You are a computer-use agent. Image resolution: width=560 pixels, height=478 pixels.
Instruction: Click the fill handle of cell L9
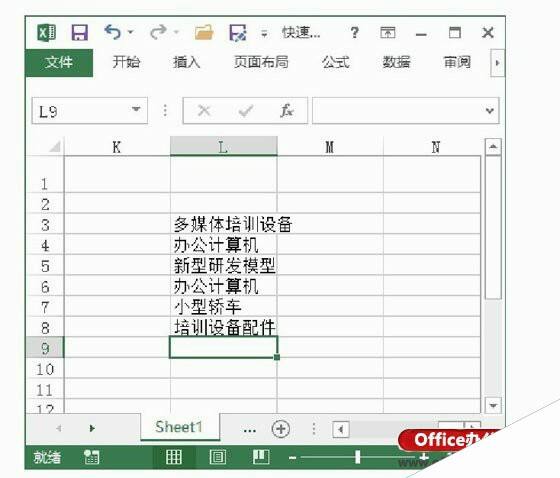(x=277, y=357)
